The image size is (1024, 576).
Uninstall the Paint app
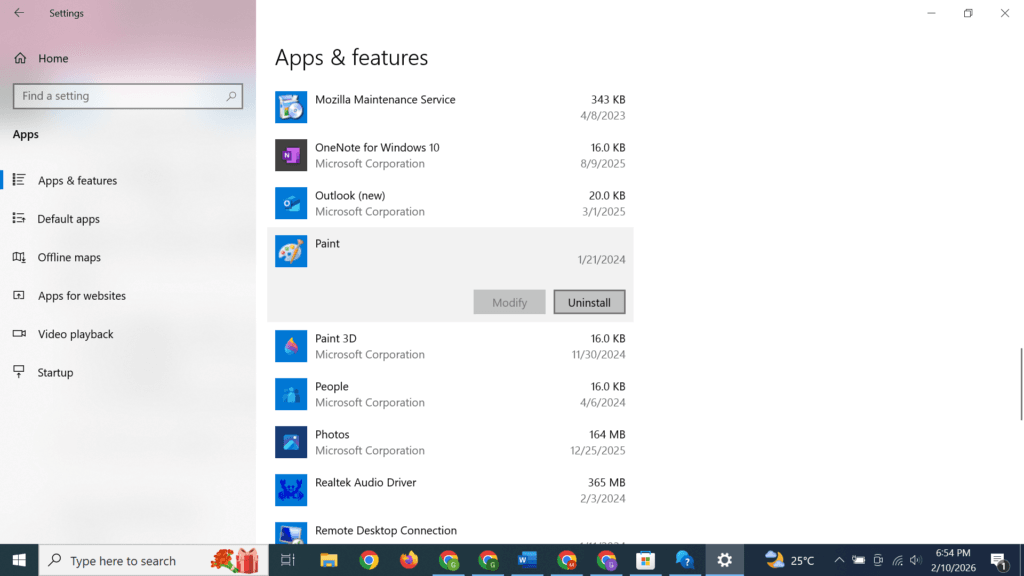pos(589,301)
